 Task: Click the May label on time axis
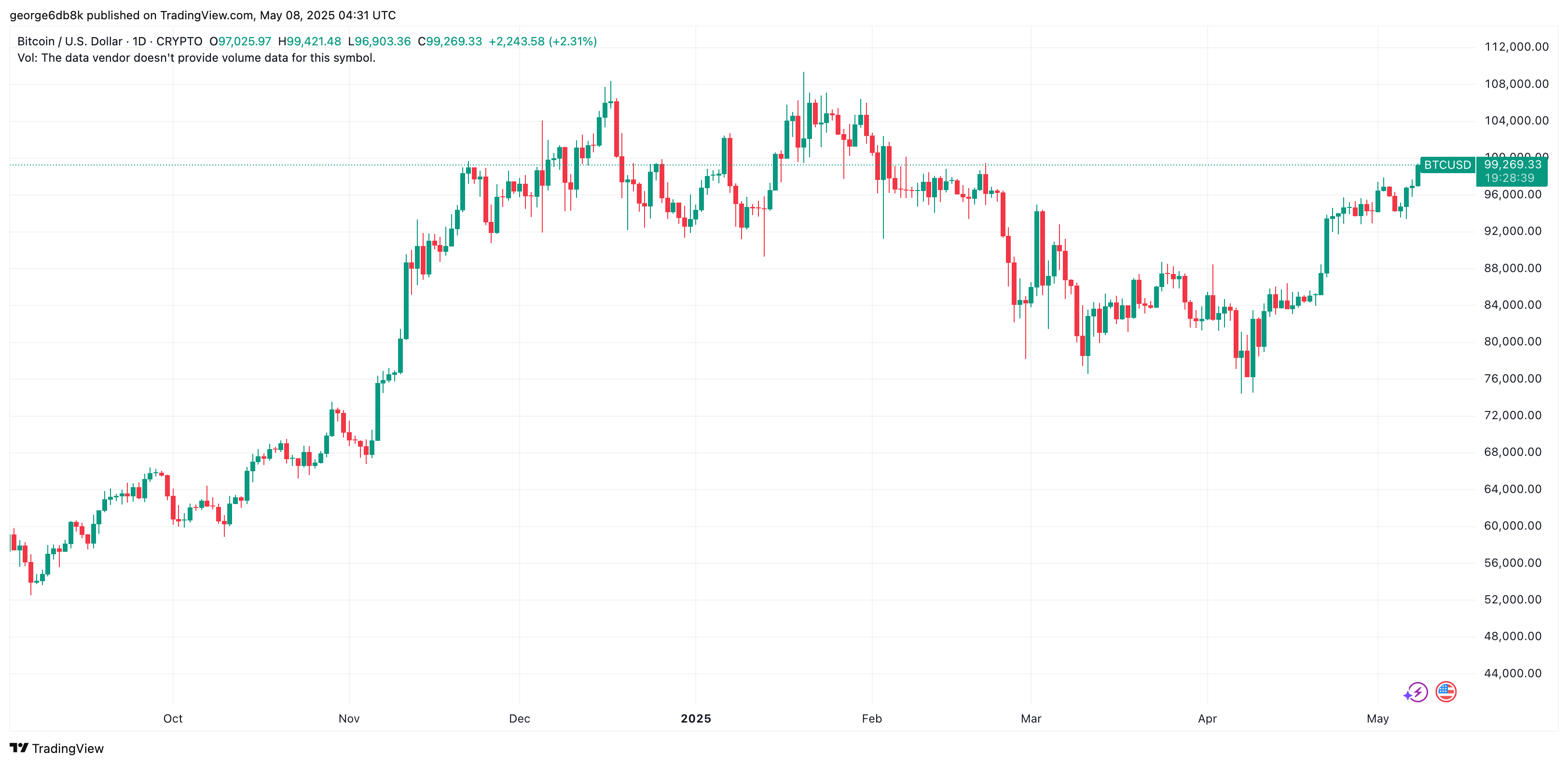[1377, 719]
